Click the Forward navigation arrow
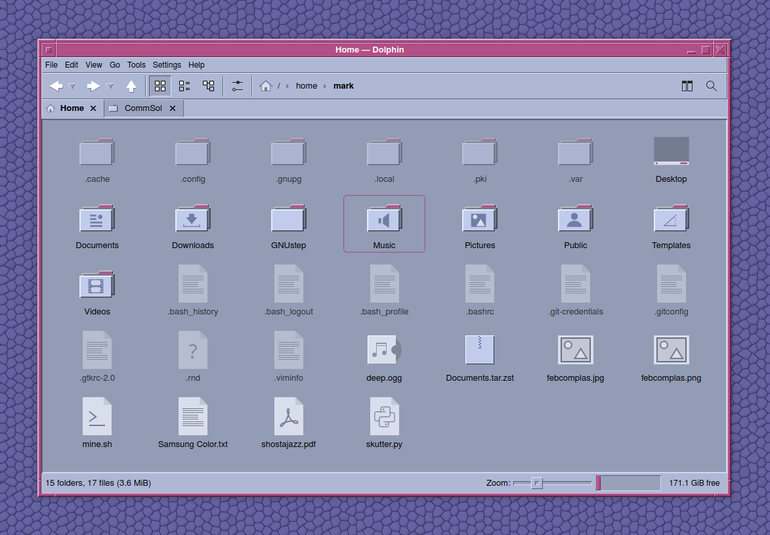The width and height of the screenshot is (770, 535). point(93,86)
